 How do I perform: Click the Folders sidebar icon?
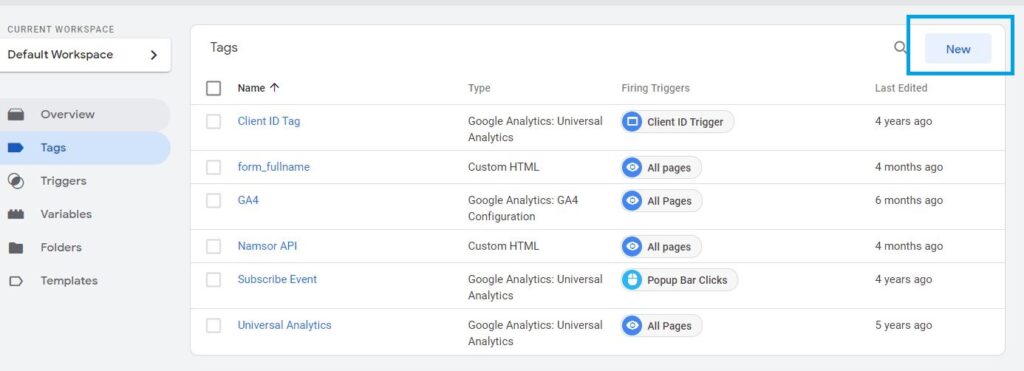tap(16, 248)
